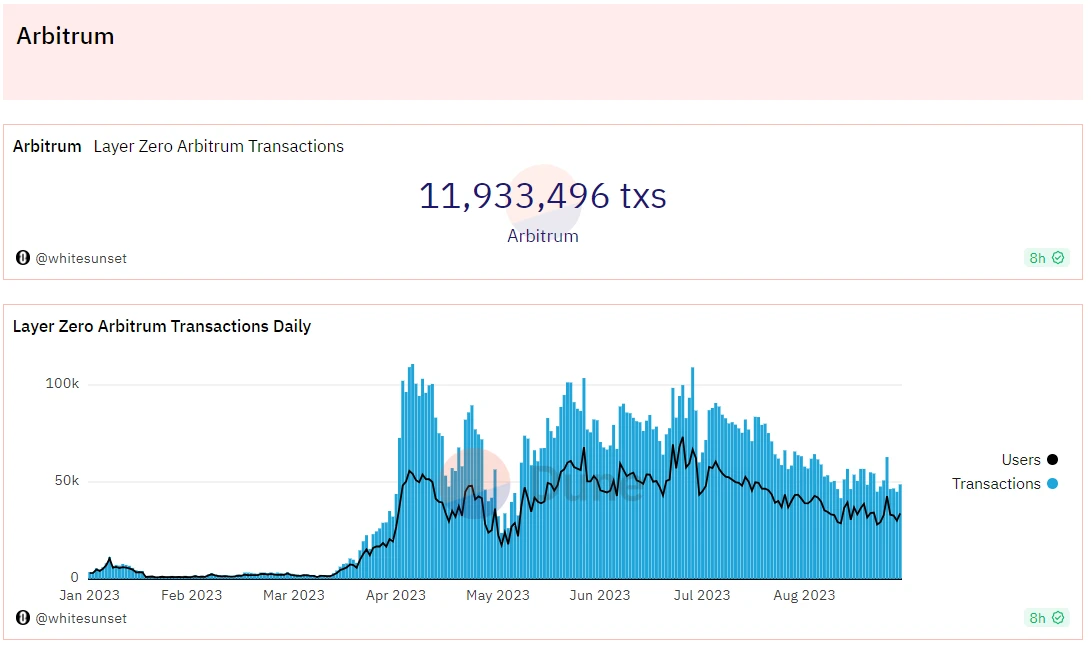Open the @whitesunset link under the daily chart
The height and width of the screenshot is (648, 1091).
(81, 618)
